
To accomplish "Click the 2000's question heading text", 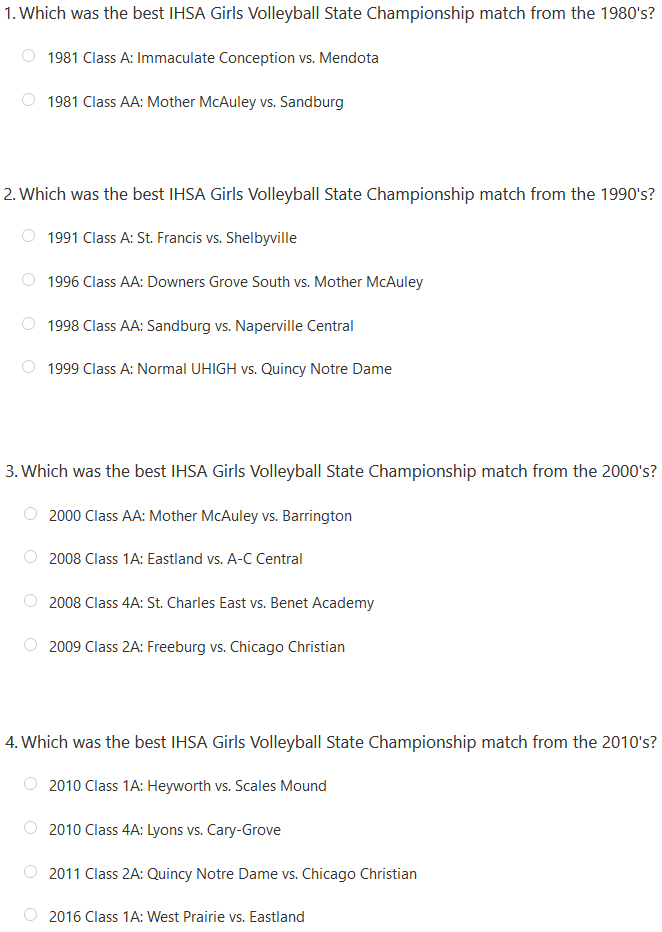I will pos(331,471).
